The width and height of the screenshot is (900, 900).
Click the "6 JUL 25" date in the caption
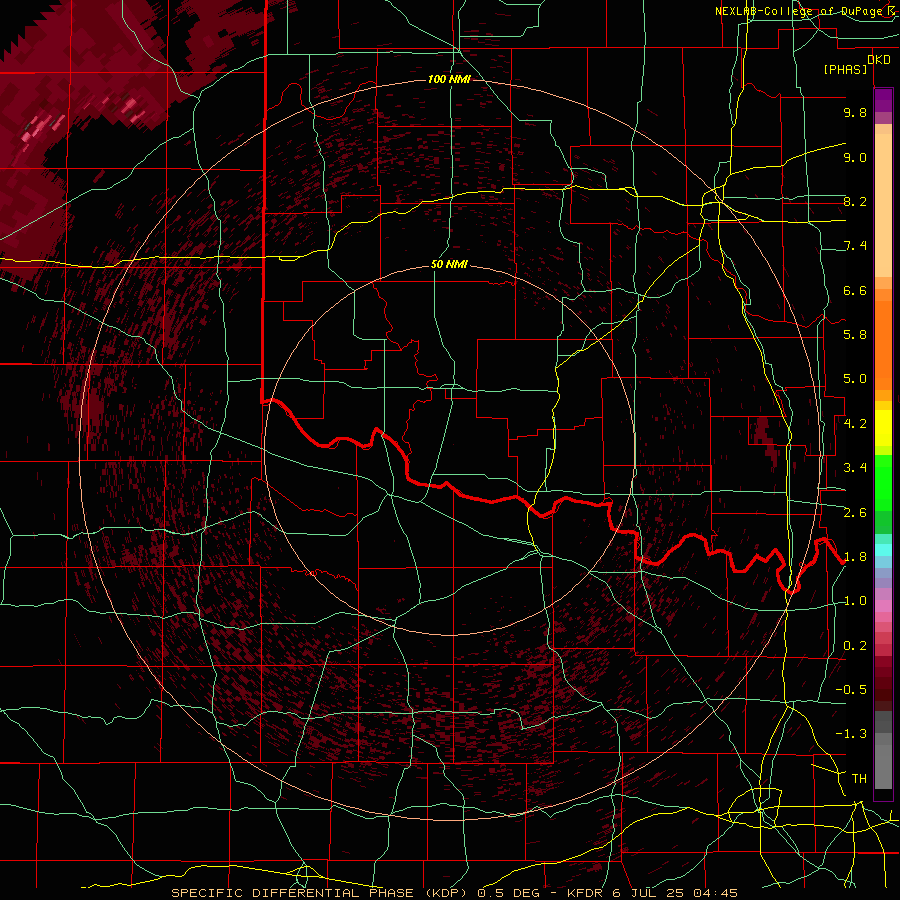tap(650, 893)
